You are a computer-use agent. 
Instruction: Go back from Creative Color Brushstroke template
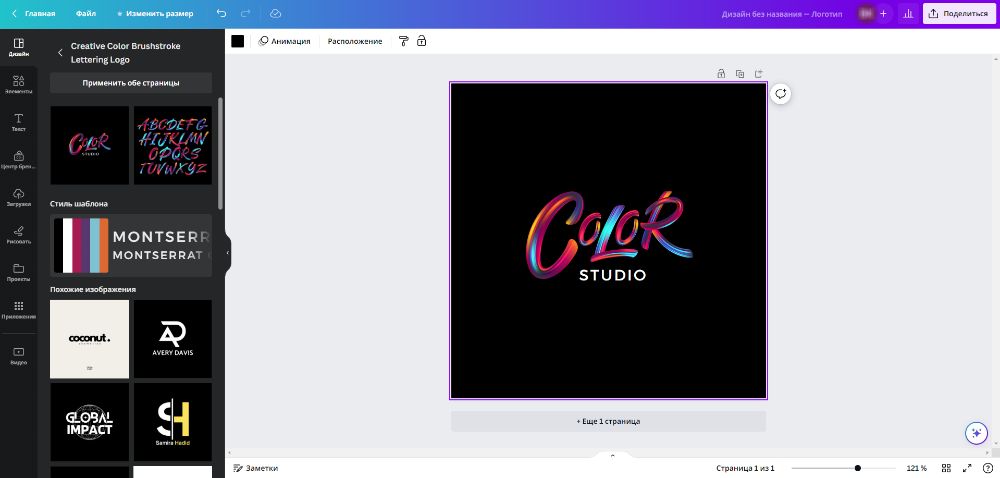click(60, 53)
